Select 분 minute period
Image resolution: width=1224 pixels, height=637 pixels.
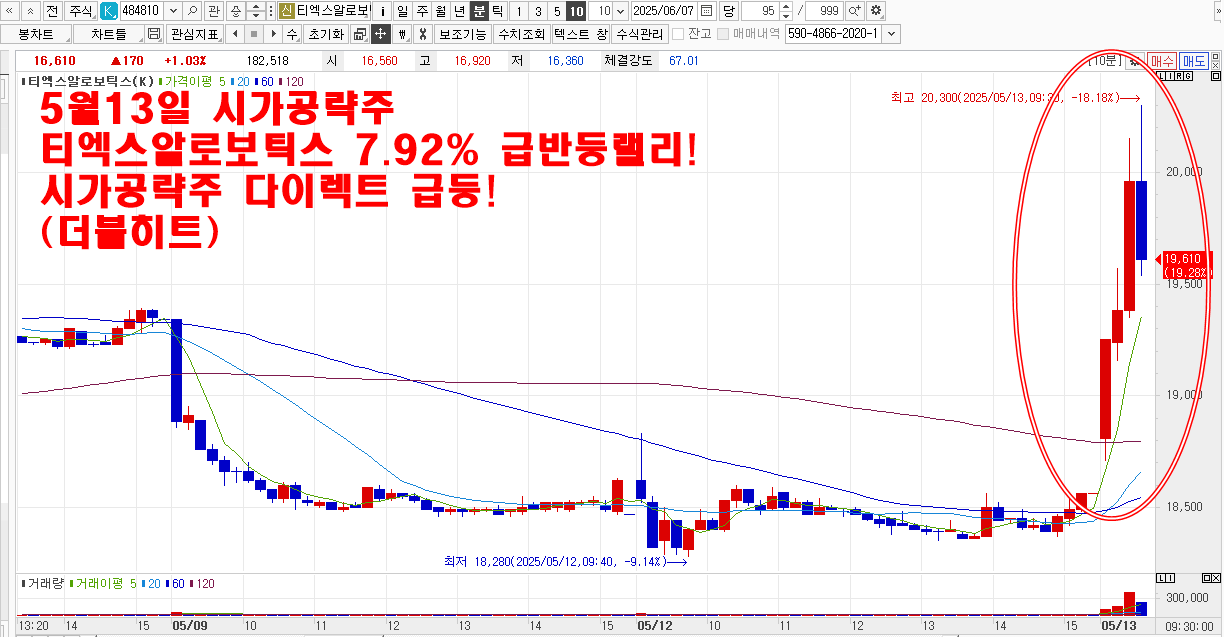(x=479, y=11)
